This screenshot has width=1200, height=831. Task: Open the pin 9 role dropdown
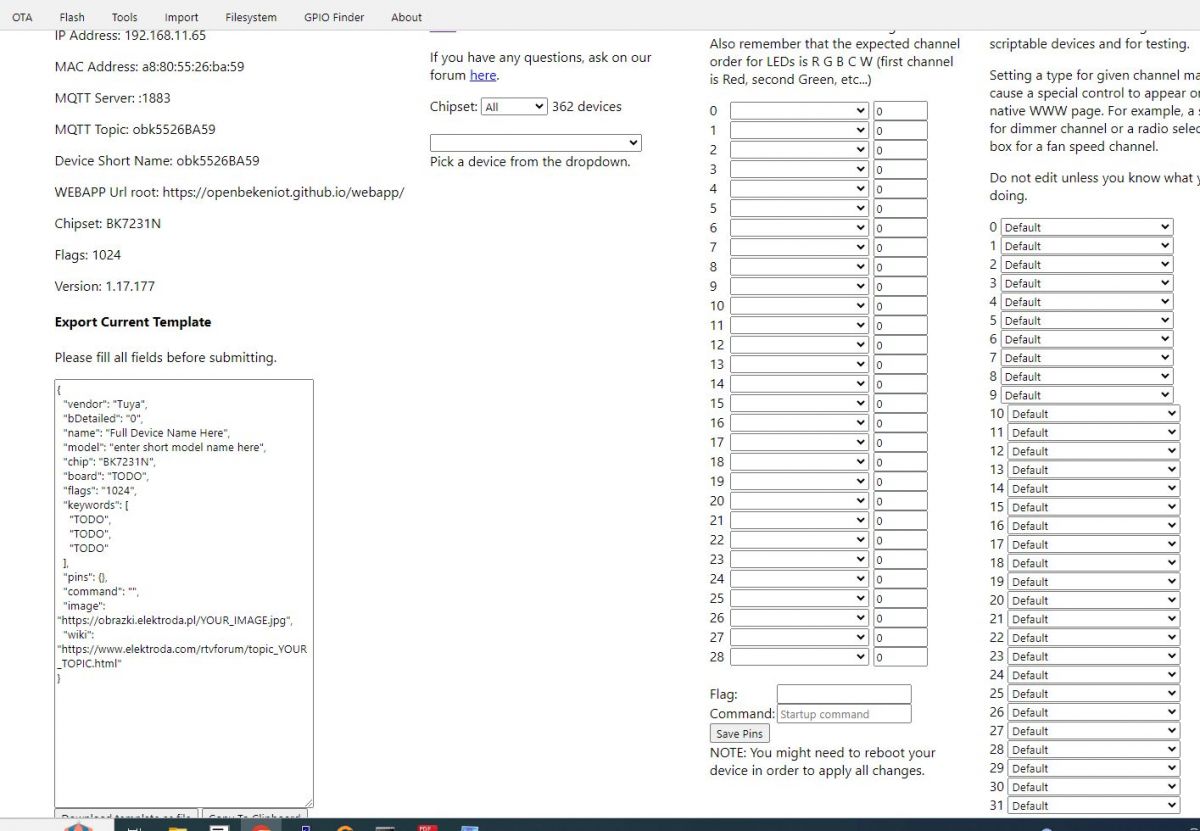click(799, 287)
